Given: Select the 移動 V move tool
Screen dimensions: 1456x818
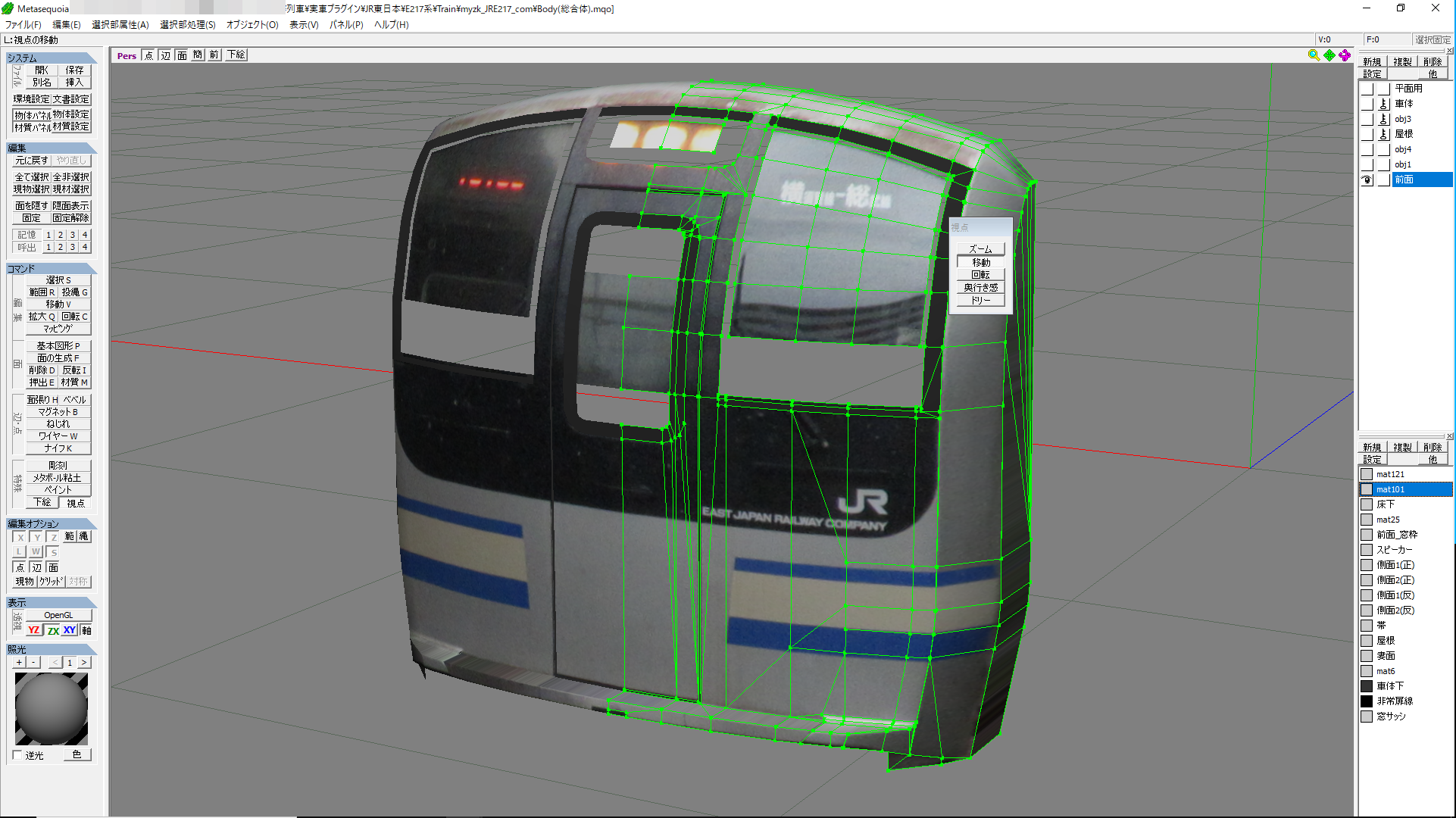Looking at the screenshot, I should 58,304.
